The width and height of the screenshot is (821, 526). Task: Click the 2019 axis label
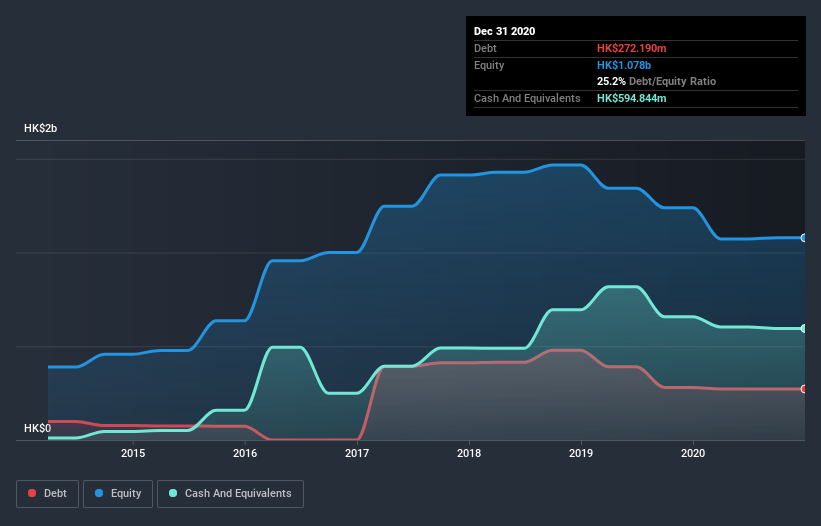581,453
